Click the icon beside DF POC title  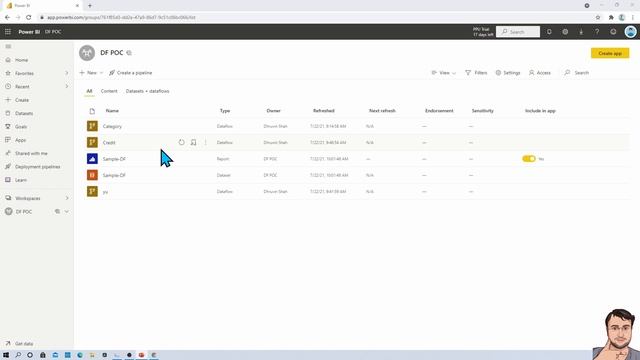129,53
